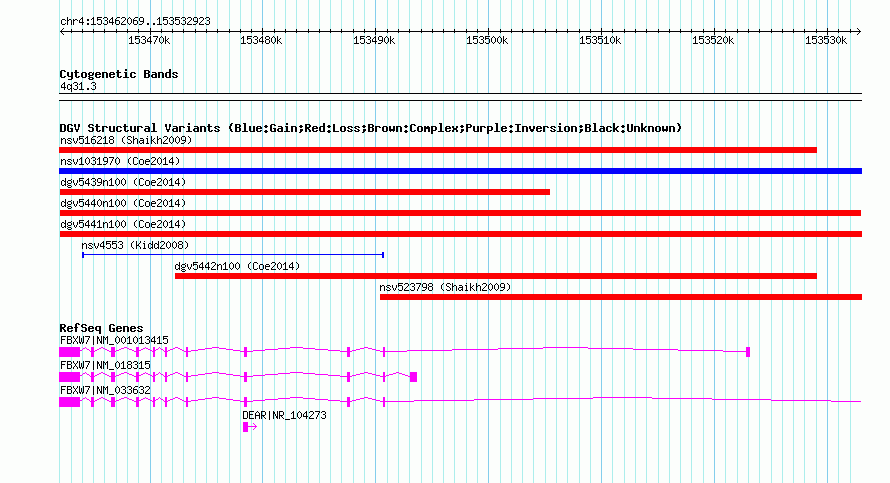The width and height of the screenshot is (890, 483).
Task: Open the dgv5440n100 (Coe2014) variant bar
Action: click(460, 213)
